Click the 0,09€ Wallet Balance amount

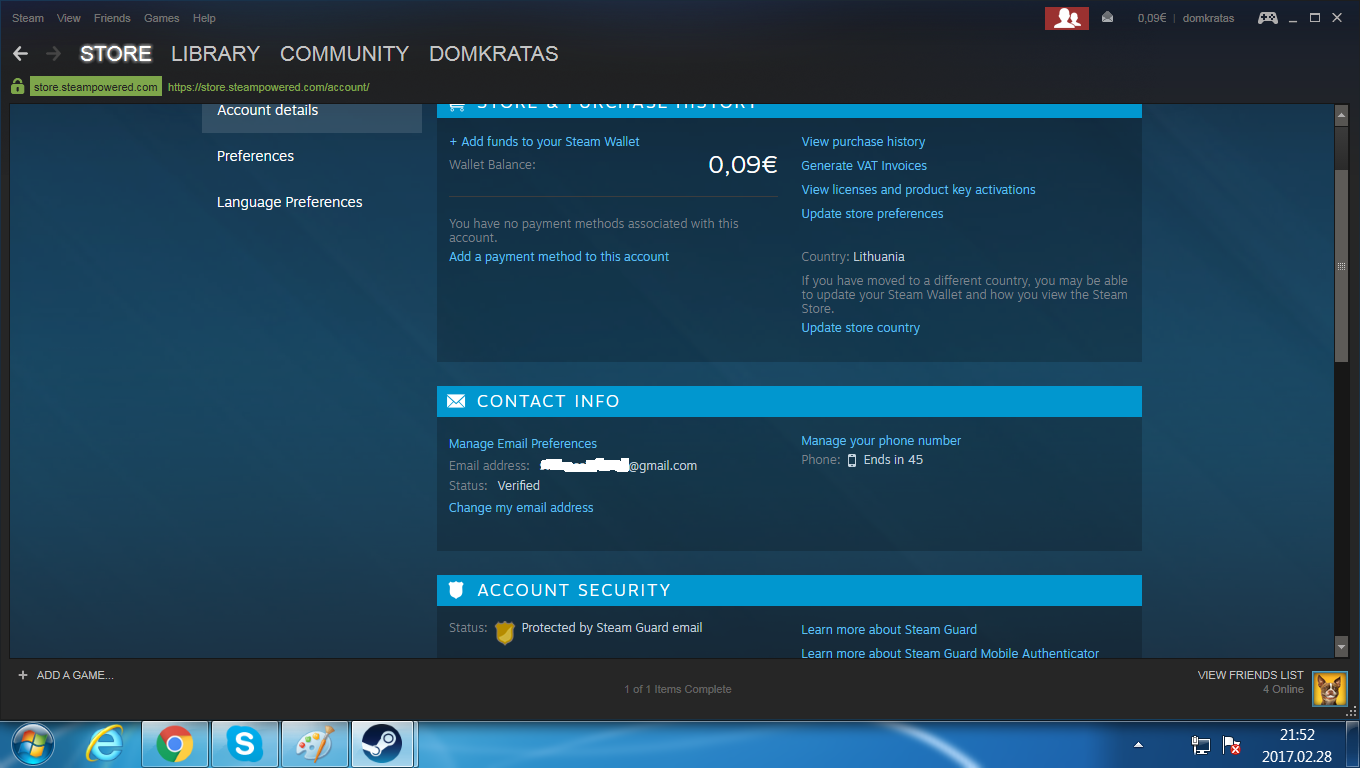[743, 165]
